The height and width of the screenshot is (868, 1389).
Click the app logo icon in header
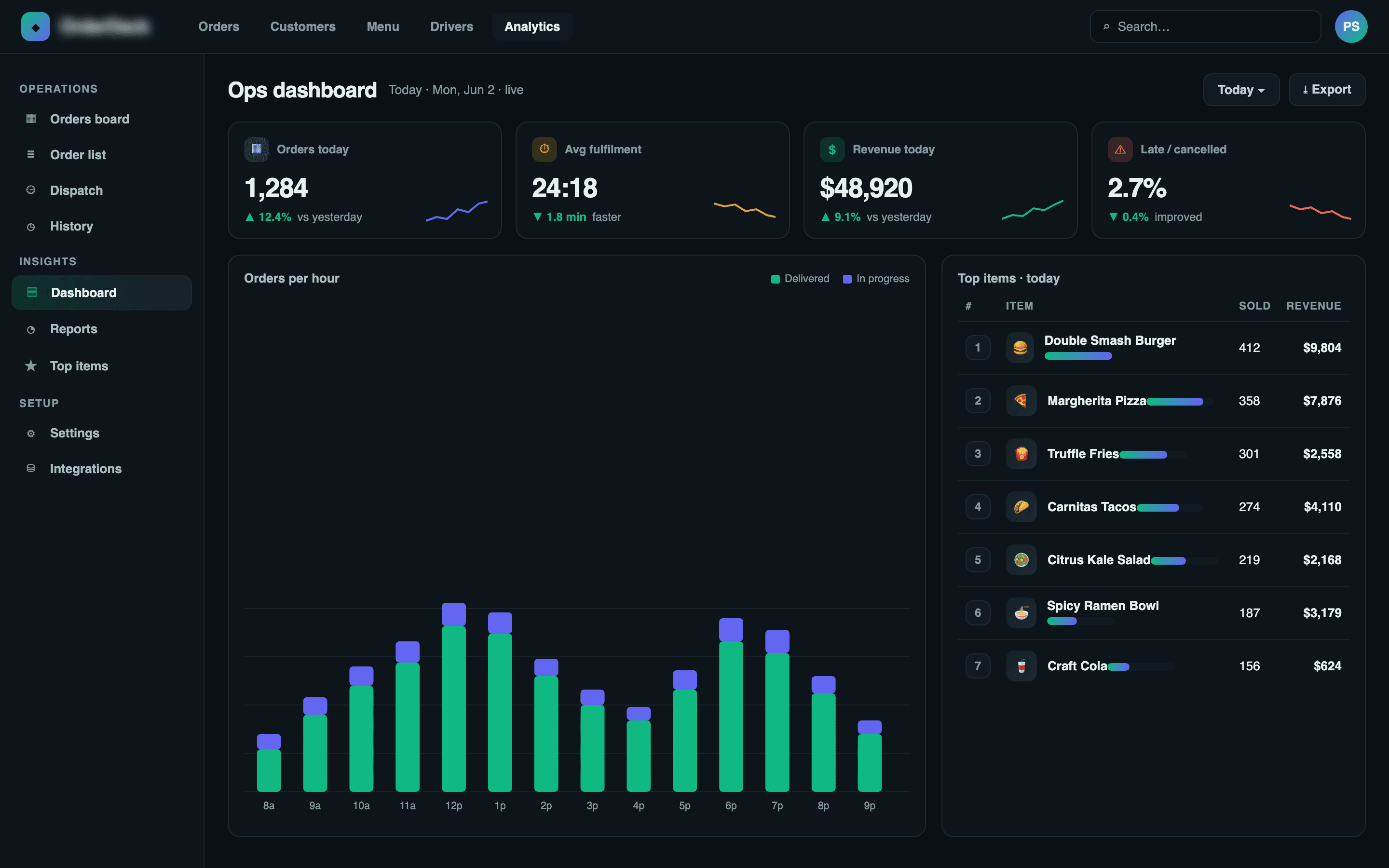(36, 27)
